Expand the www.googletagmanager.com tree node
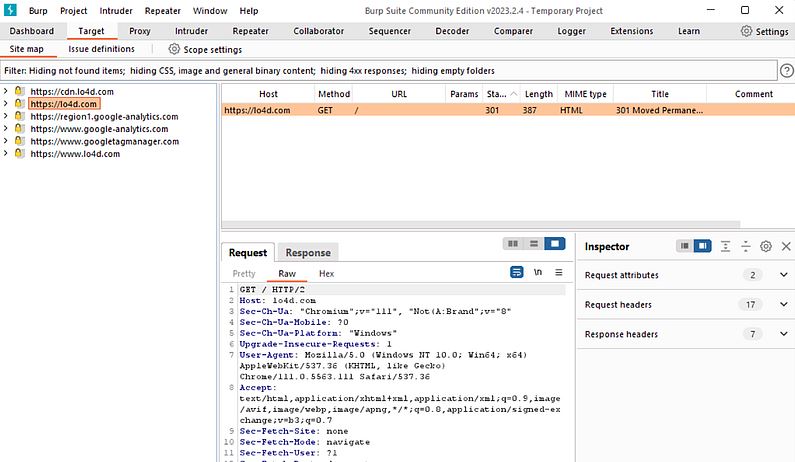This screenshot has height=462, width=795. 6,141
